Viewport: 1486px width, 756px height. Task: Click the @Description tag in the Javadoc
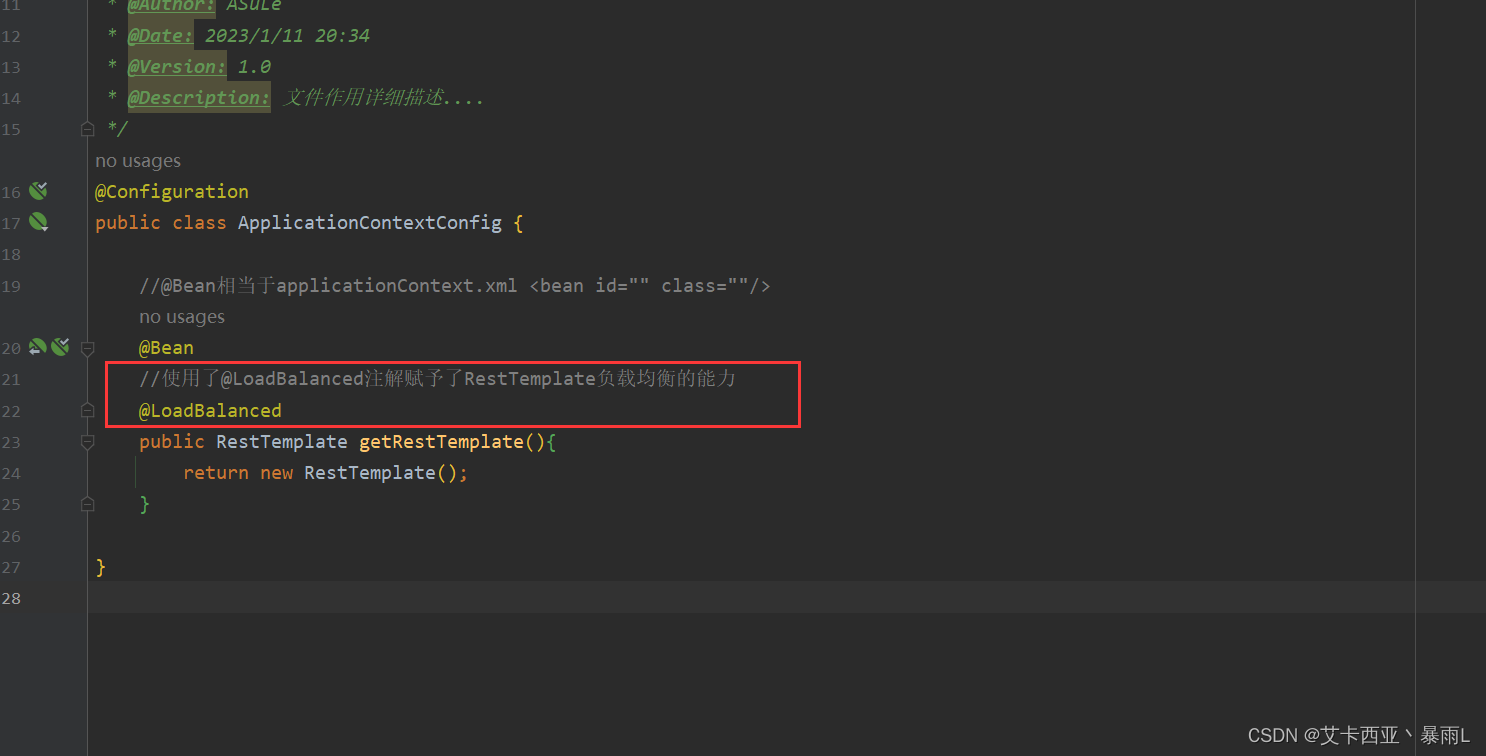[x=198, y=97]
